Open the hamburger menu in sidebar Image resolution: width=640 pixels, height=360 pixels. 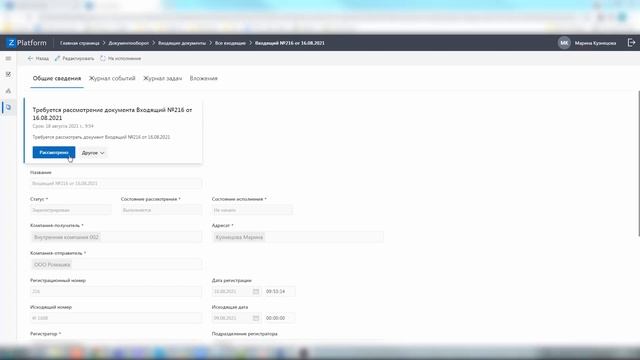[8, 58]
